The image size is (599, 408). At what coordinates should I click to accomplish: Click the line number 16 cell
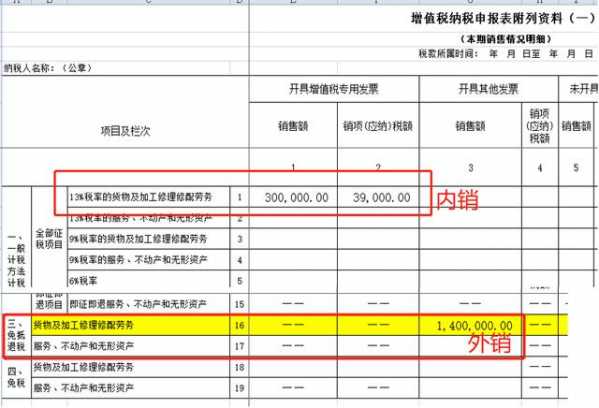[x=240, y=325]
